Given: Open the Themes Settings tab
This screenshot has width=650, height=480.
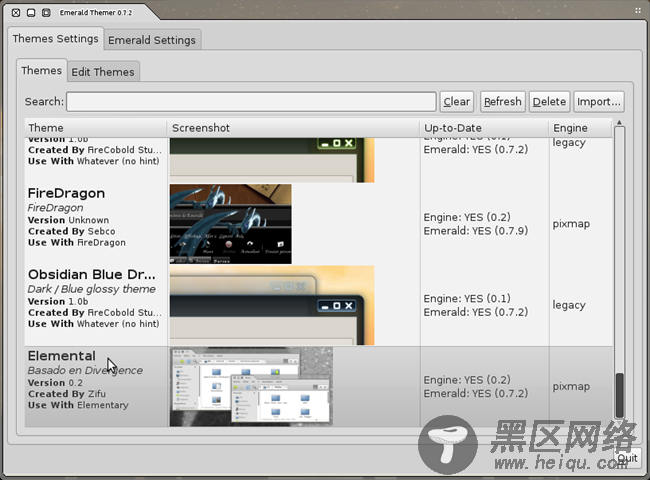Looking at the screenshot, I should (56, 39).
